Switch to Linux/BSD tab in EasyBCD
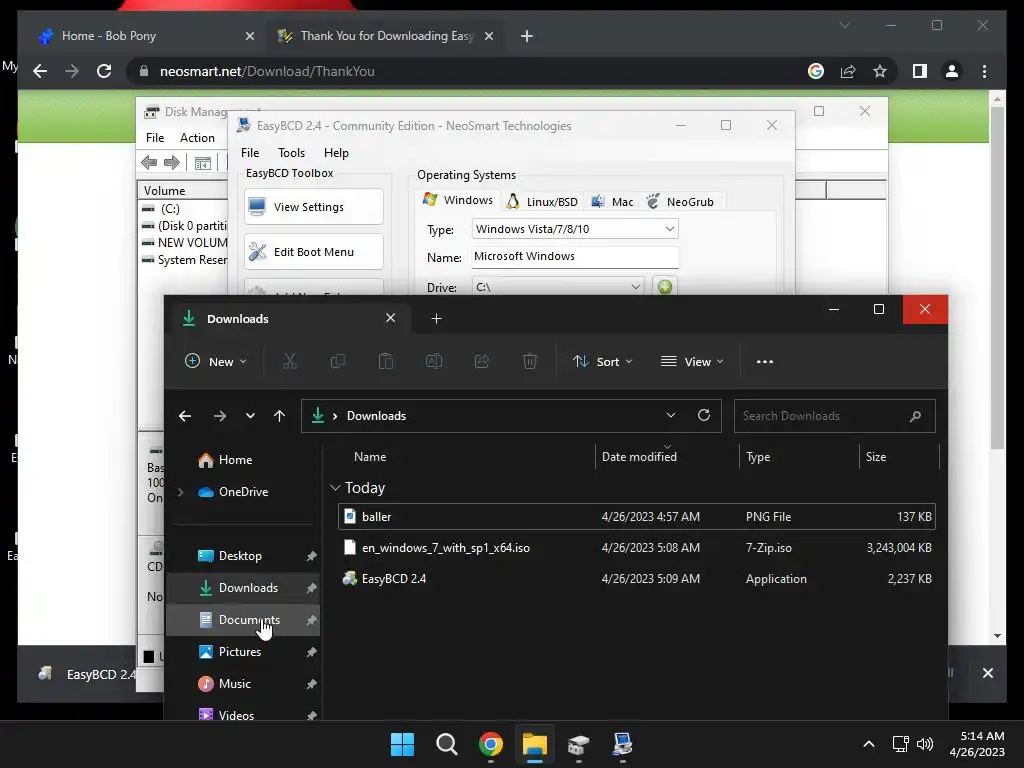The width and height of the screenshot is (1024, 768). (x=543, y=201)
